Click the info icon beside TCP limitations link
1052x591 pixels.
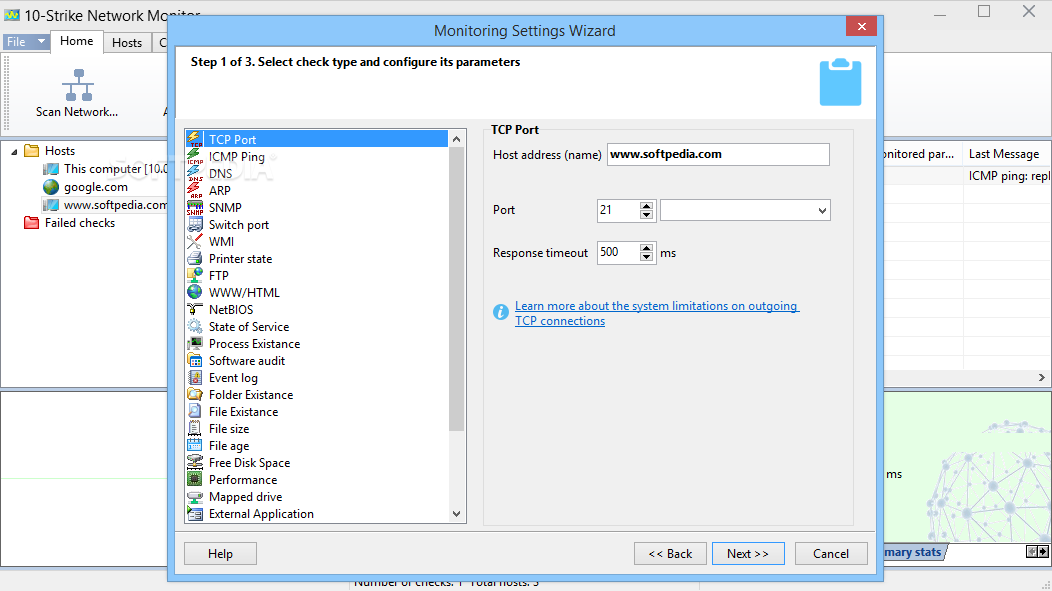[x=501, y=312]
